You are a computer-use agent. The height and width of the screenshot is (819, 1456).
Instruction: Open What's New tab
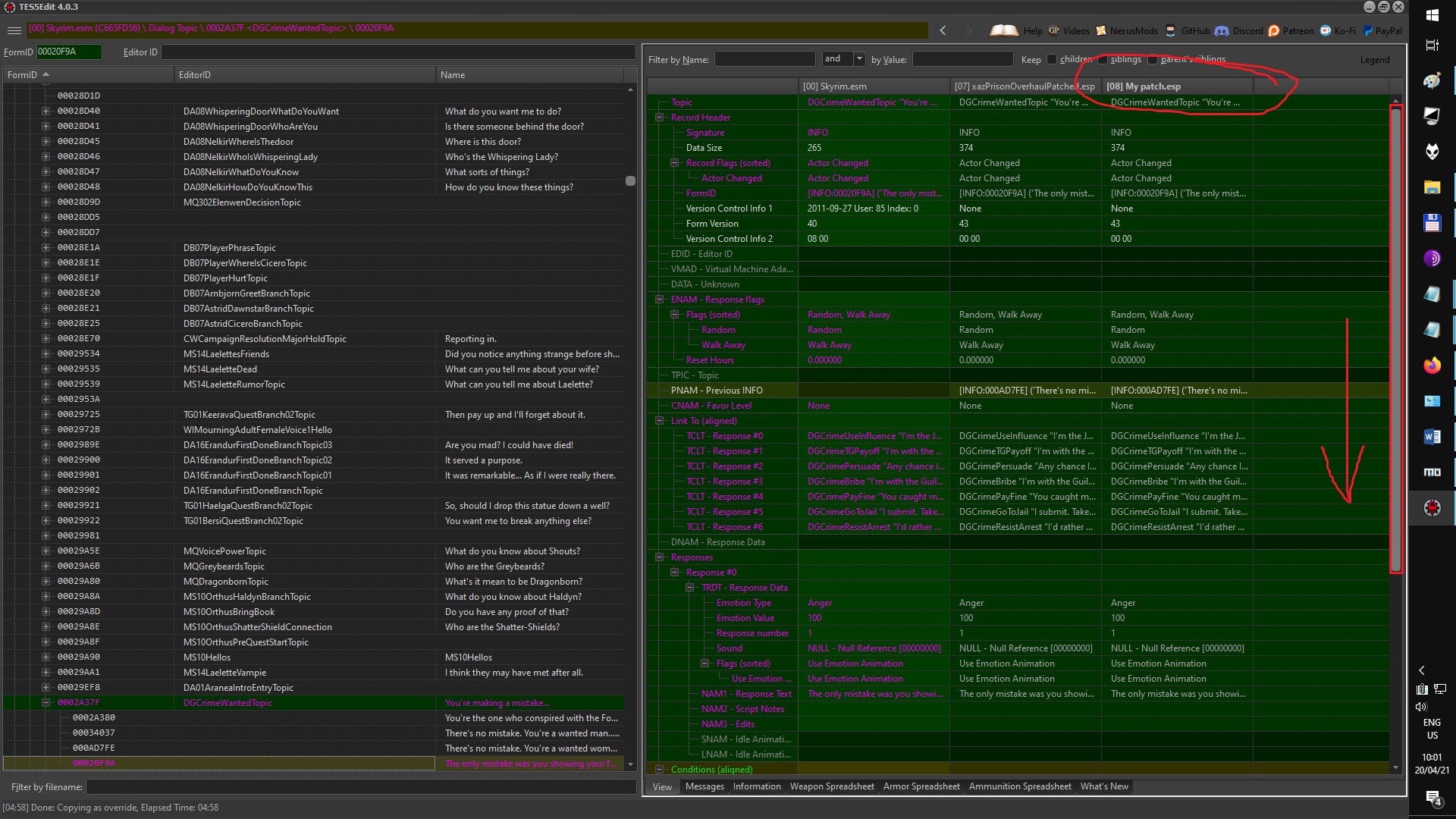[1103, 786]
